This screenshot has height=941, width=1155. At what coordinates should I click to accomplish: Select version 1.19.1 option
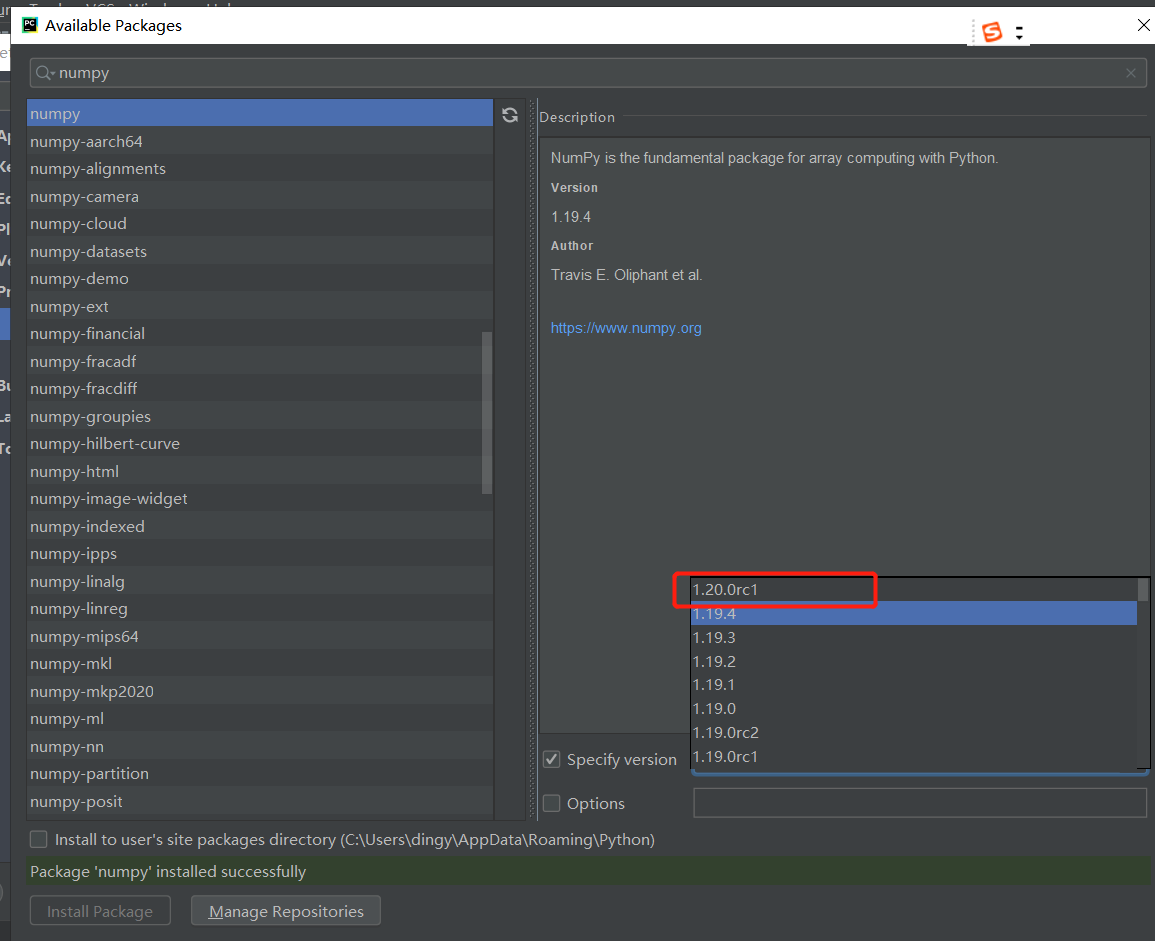pyautogui.click(x=913, y=685)
